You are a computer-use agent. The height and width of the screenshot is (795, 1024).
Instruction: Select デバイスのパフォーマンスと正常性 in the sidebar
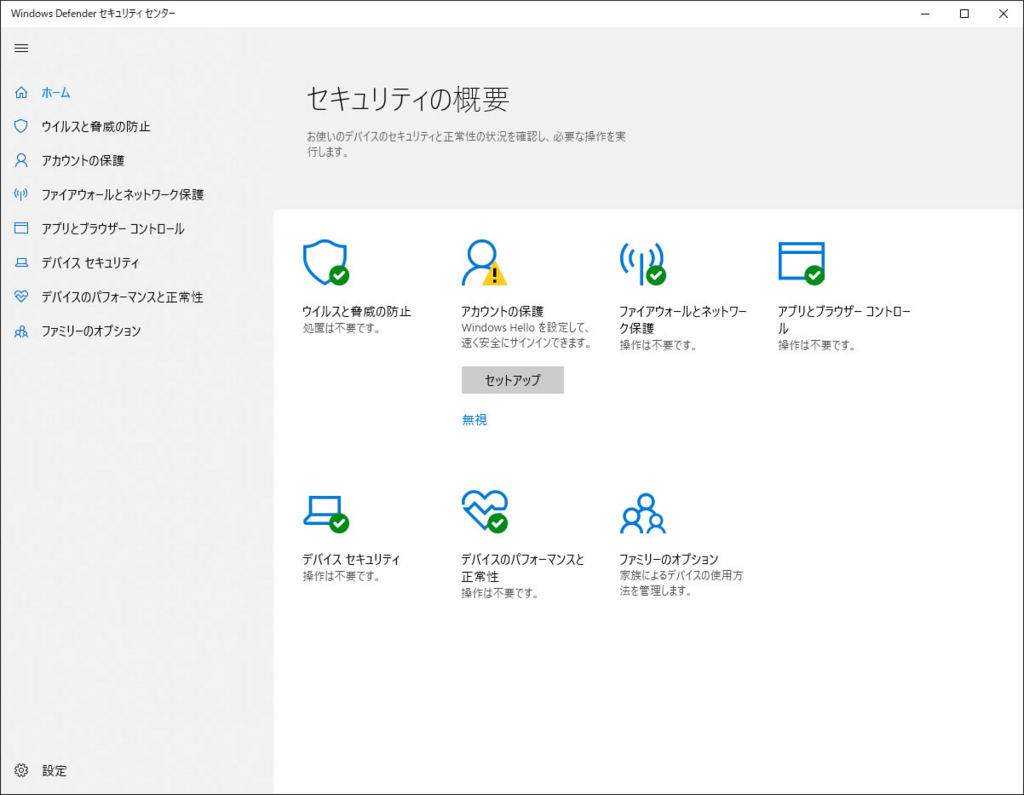(122, 297)
